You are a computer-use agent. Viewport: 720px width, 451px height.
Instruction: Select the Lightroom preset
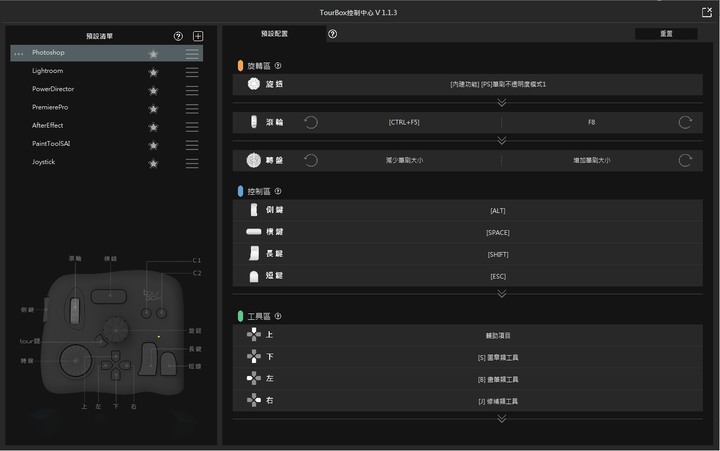(48, 71)
